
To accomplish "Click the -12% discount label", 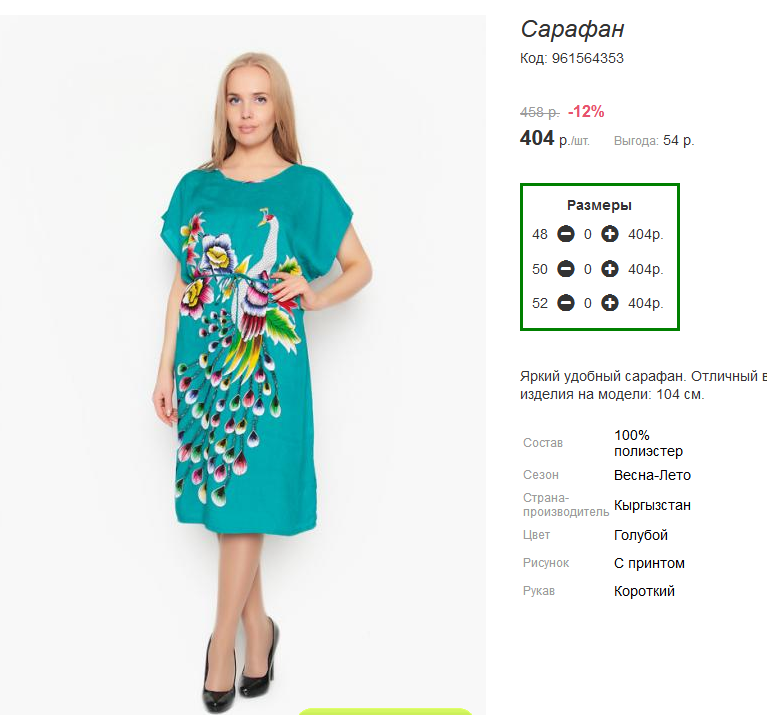I will coord(586,112).
